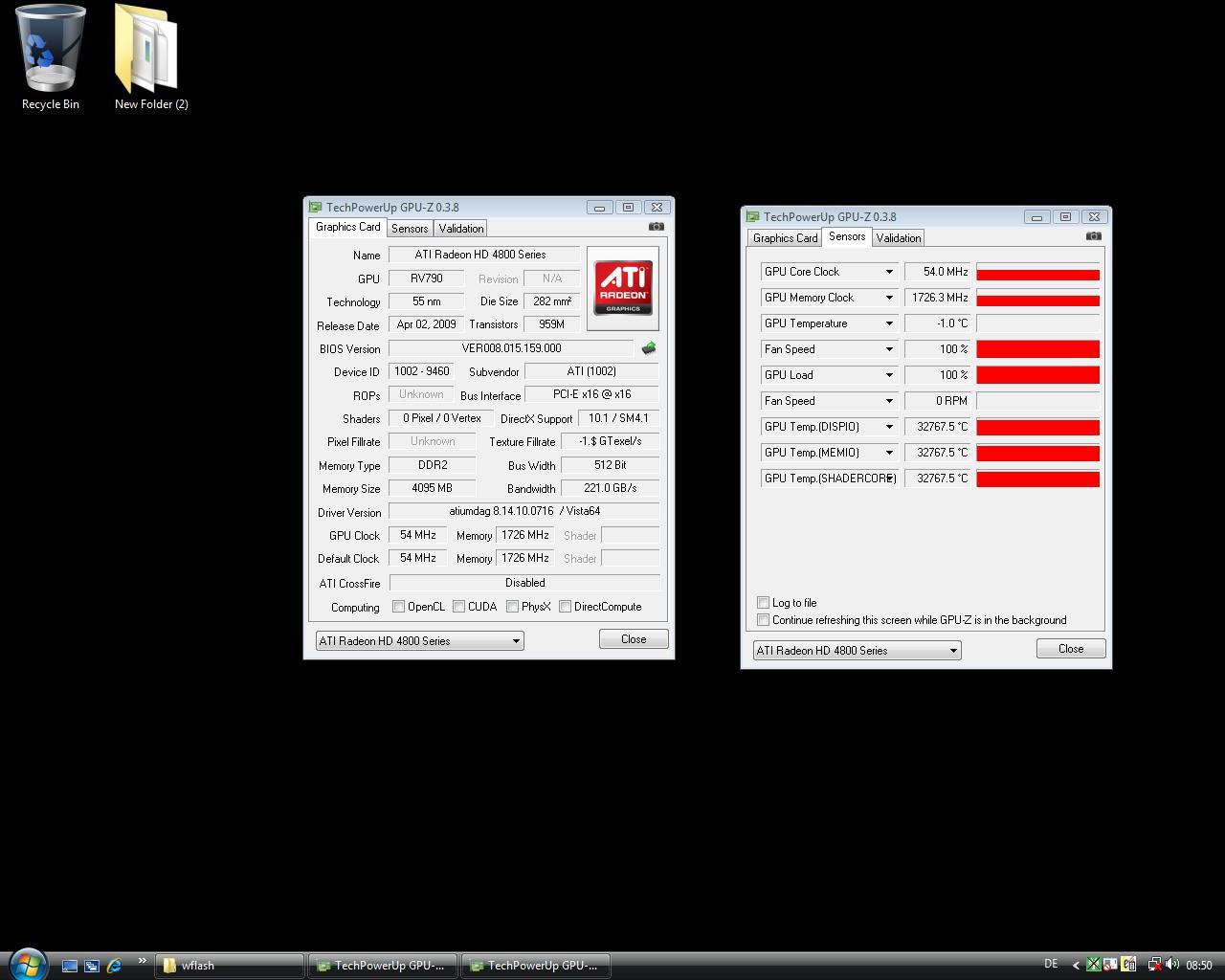This screenshot has width=1225, height=980.
Task: Click the BIOS Version field
Action: pyautogui.click(x=511, y=348)
